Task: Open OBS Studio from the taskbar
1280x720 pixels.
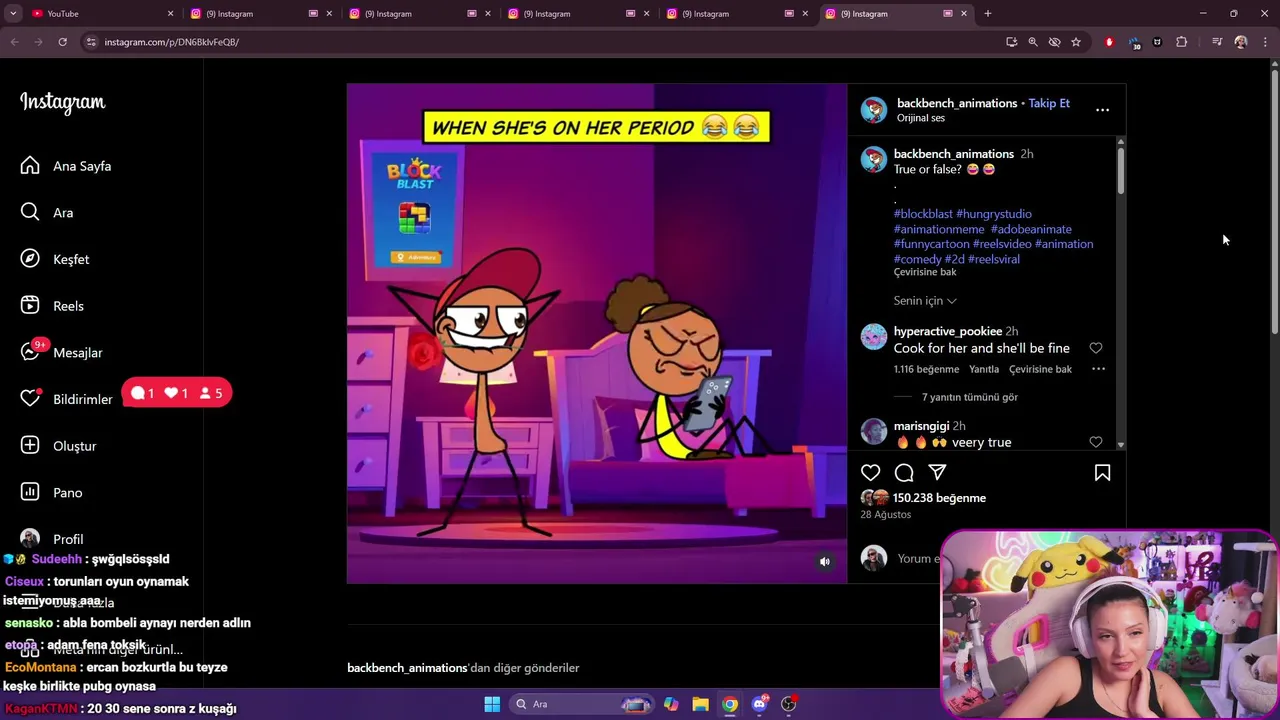Action: [789, 704]
